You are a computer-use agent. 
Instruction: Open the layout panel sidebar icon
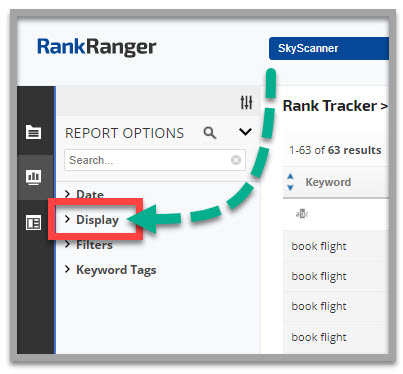click(x=34, y=223)
